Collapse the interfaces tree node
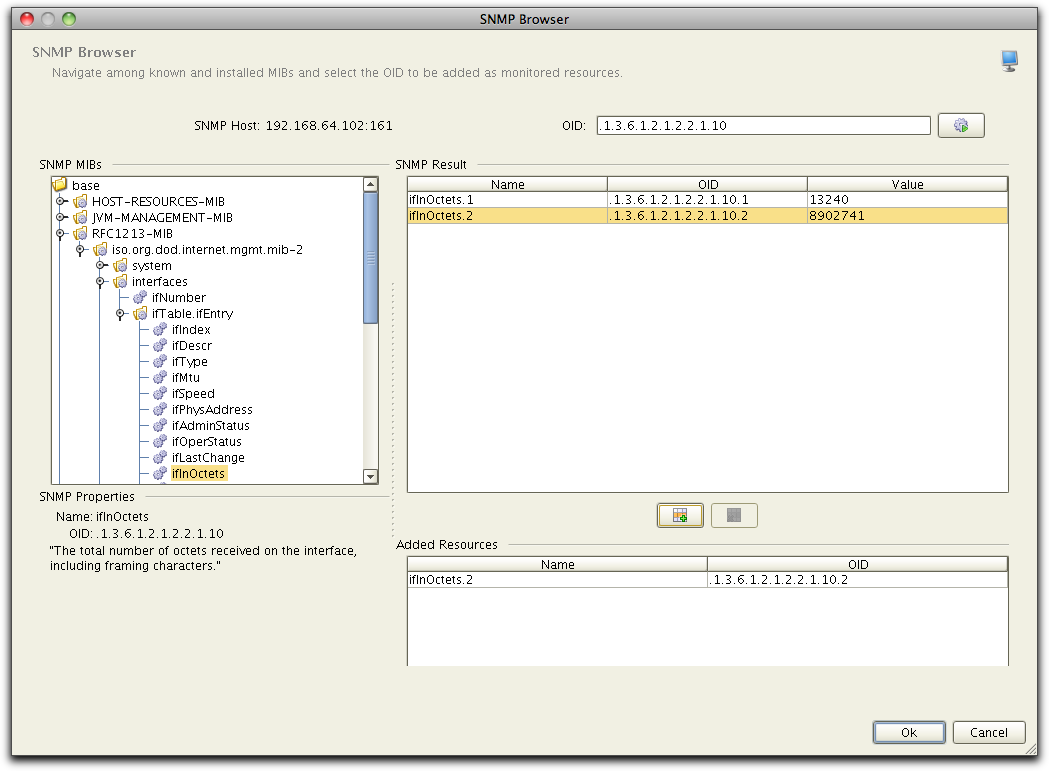This screenshot has width=1049, height=771. tap(100, 281)
